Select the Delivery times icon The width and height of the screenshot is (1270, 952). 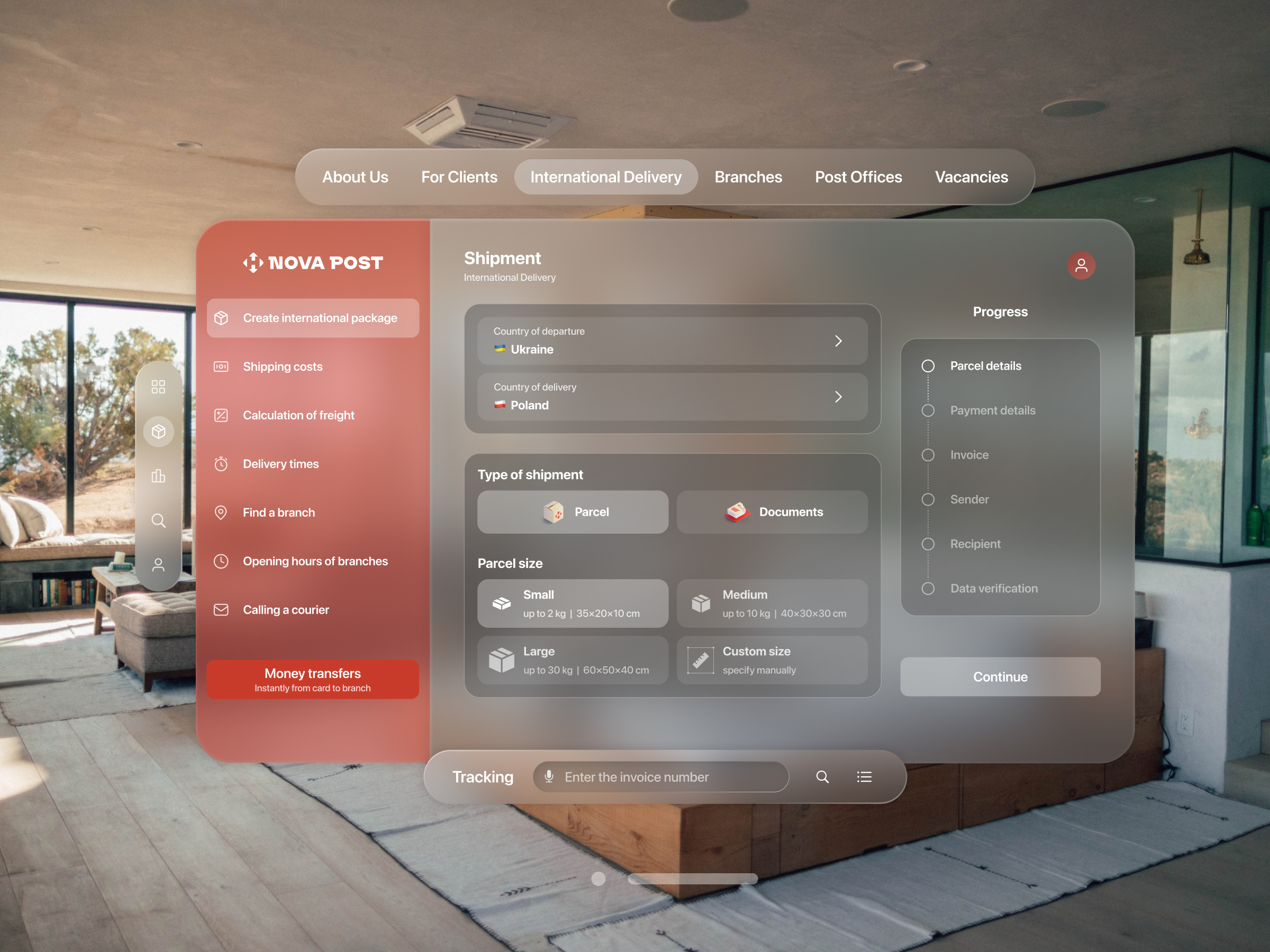(x=222, y=463)
